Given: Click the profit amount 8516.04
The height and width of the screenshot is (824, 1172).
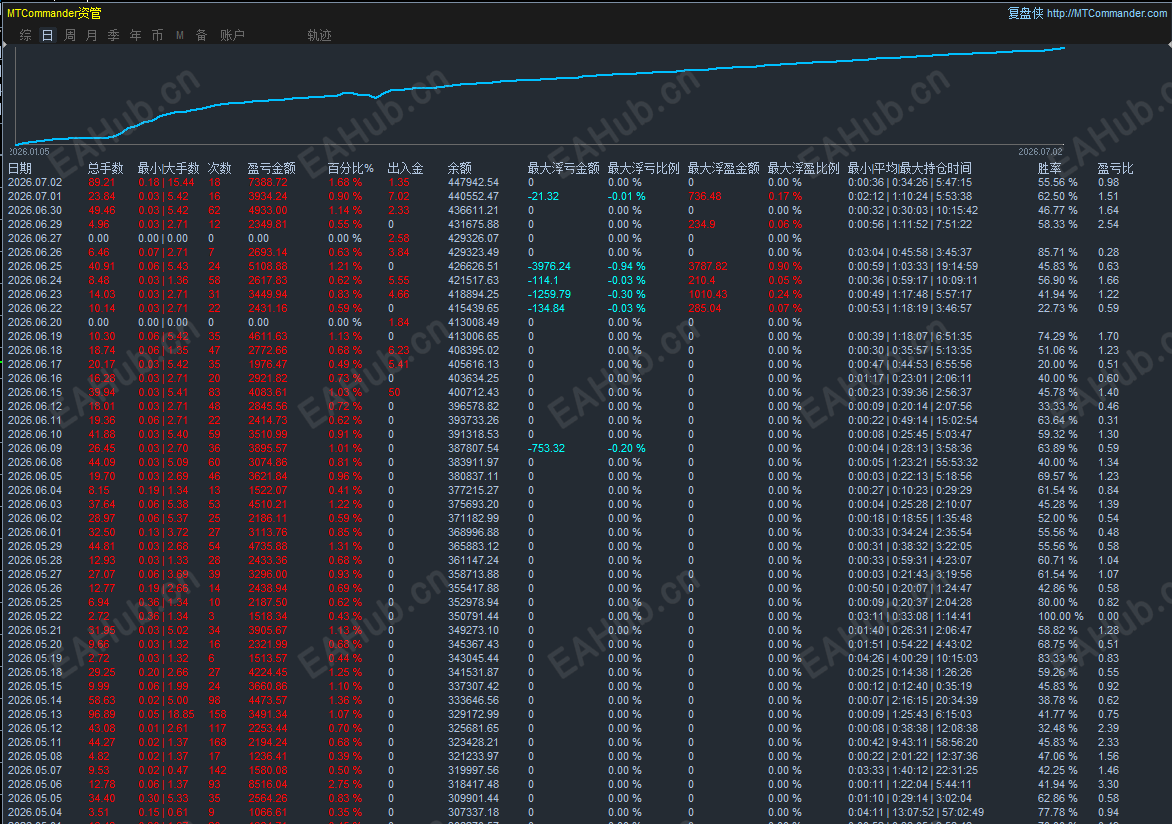Looking at the screenshot, I should tap(268, 784).
